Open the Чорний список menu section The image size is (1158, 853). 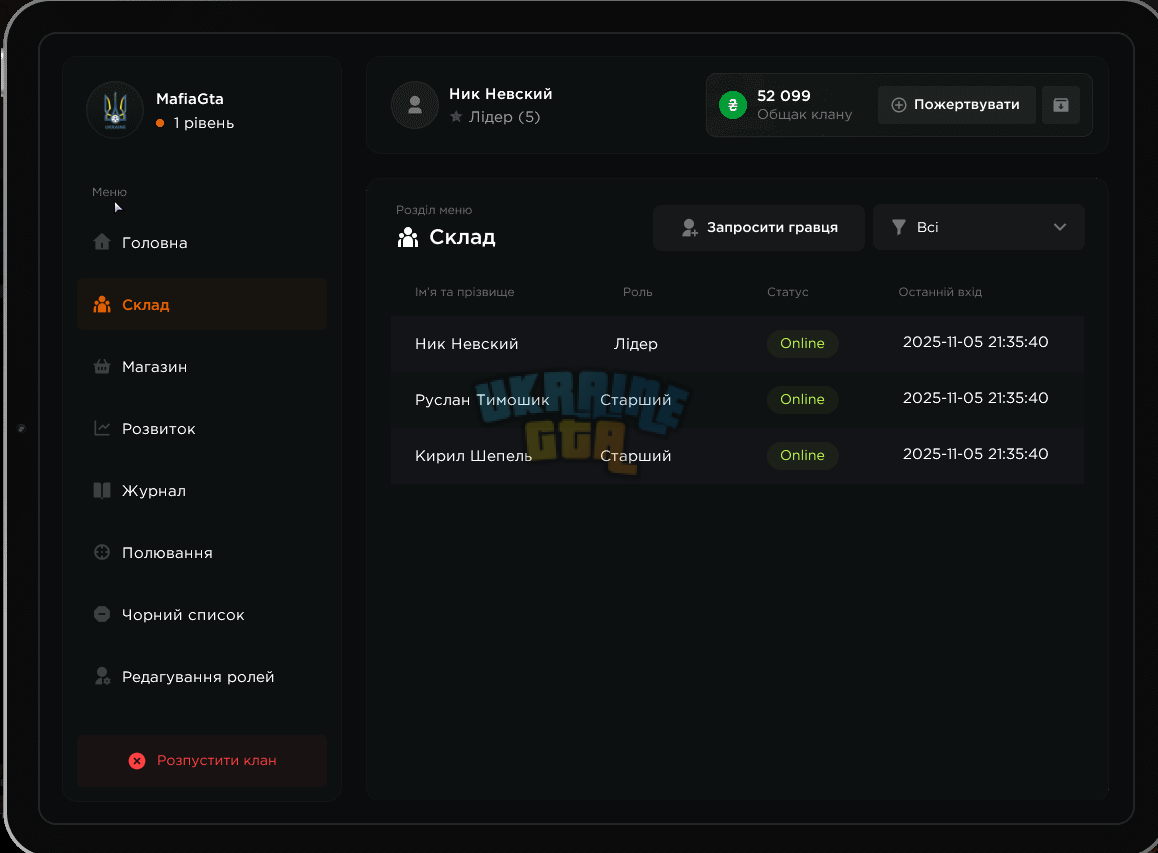pyautogui.click(x=202, y=614)
